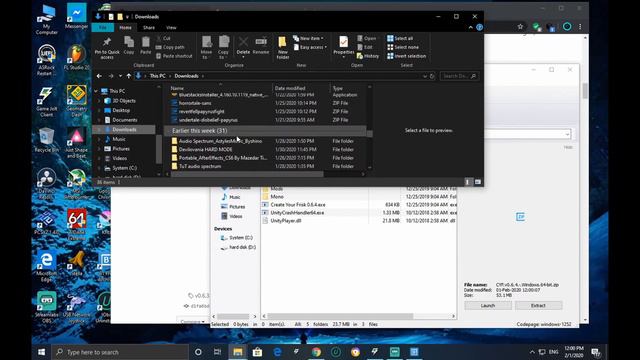
Task: Select Music in the dark navigation tree
Action: click(x=118, y=139)
